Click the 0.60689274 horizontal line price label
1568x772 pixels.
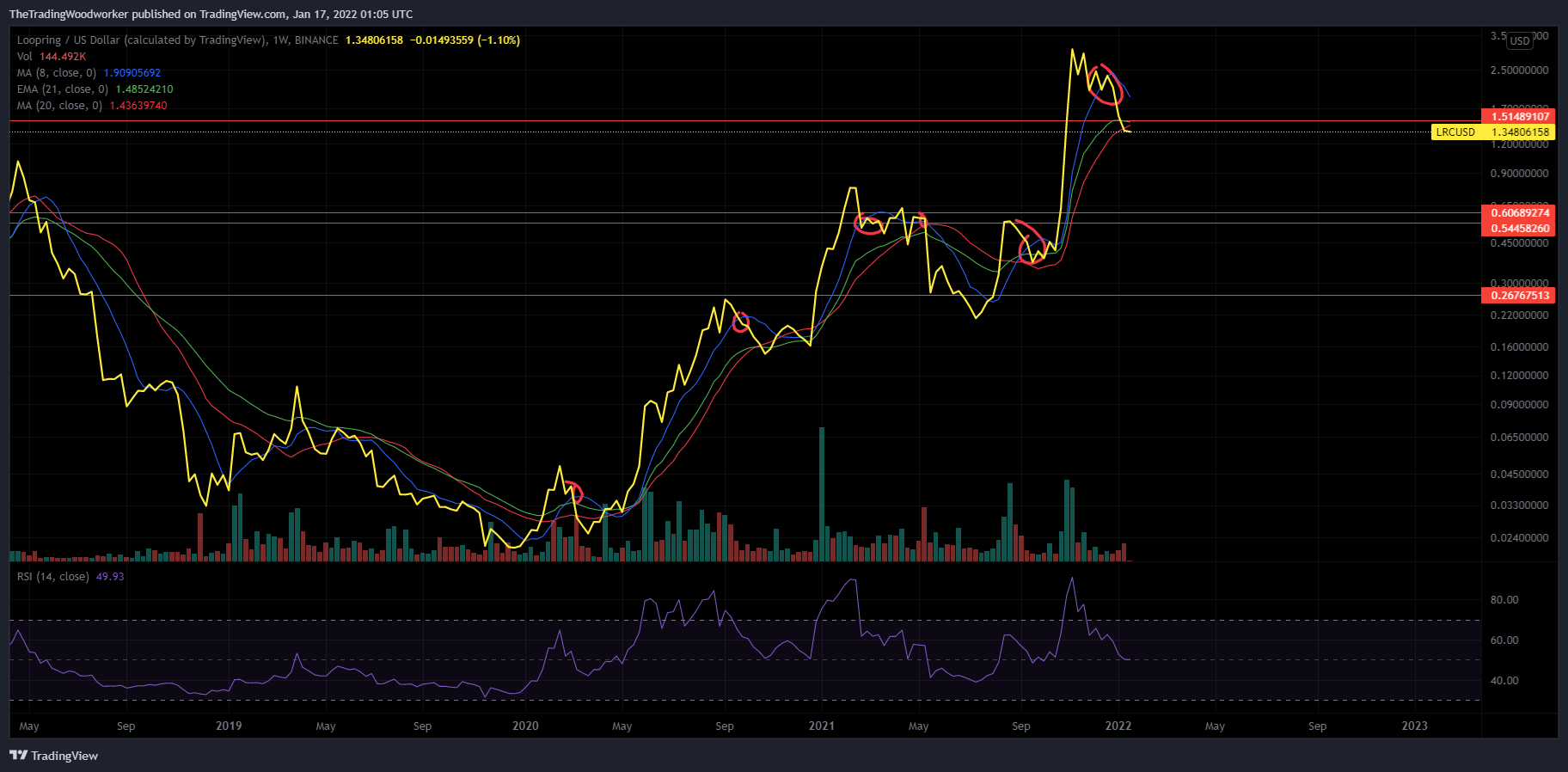[1519, 212]
